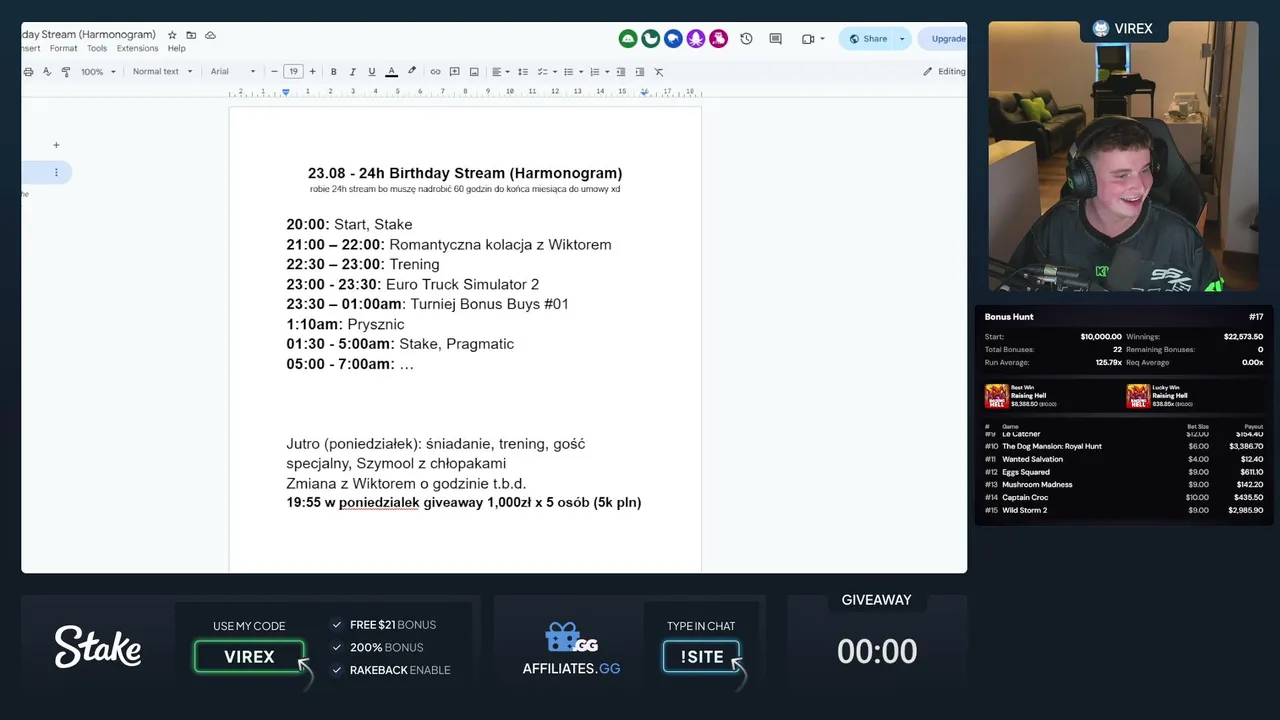
Task: Click the blue kiwi collaborator avatar
Action: [673, 39]
